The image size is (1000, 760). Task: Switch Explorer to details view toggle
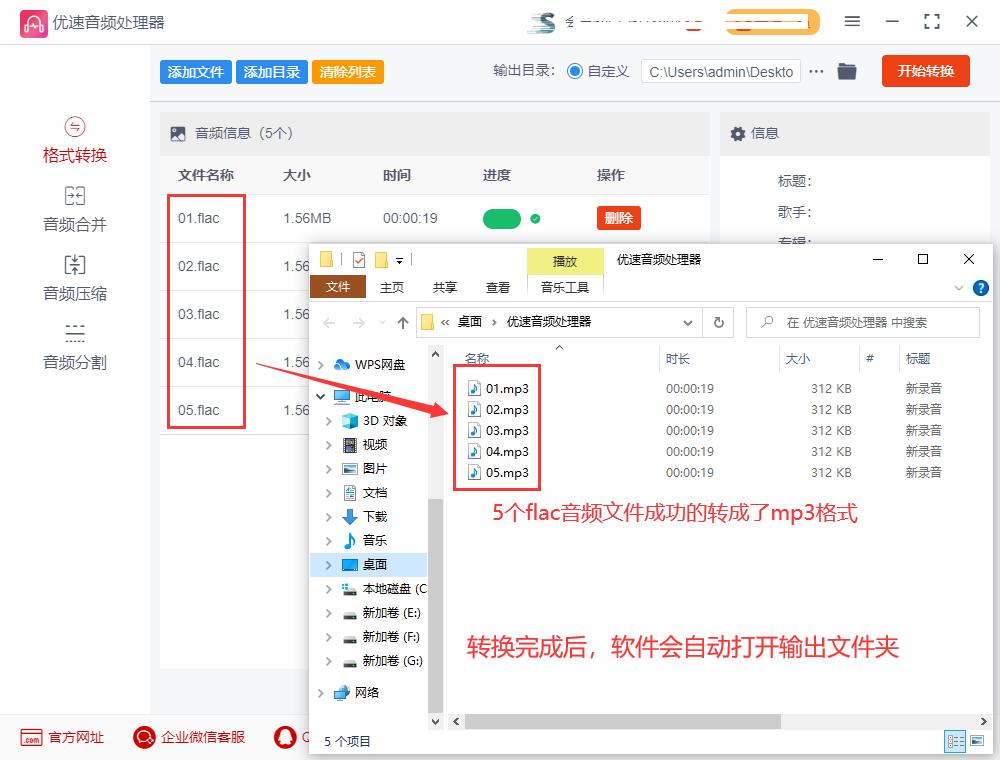pos(955,741)
